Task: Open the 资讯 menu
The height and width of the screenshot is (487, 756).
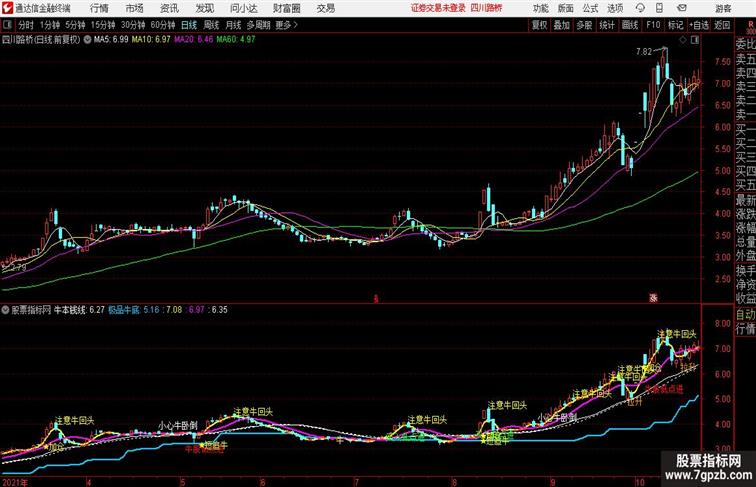Action: (x=169, y=8)
